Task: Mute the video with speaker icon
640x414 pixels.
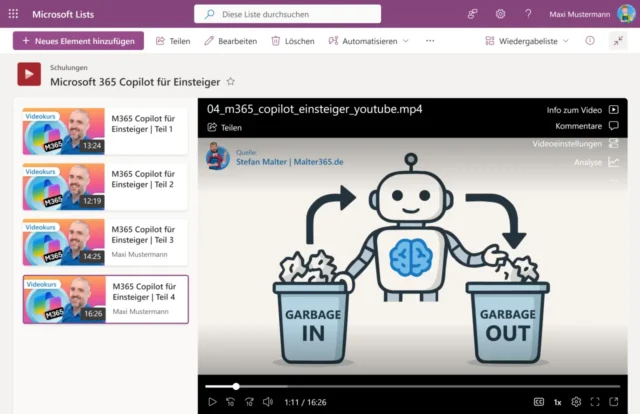Action: click(x=268, y=402)
